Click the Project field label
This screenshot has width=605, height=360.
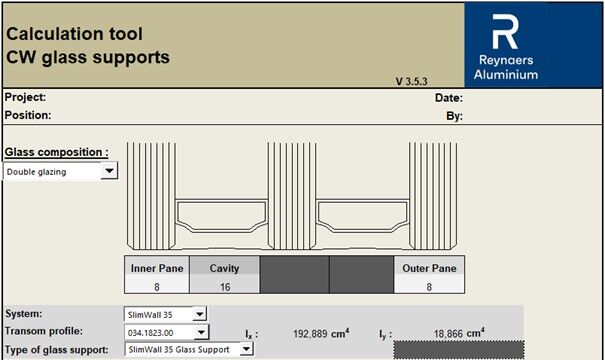click(x=25, y=97)
